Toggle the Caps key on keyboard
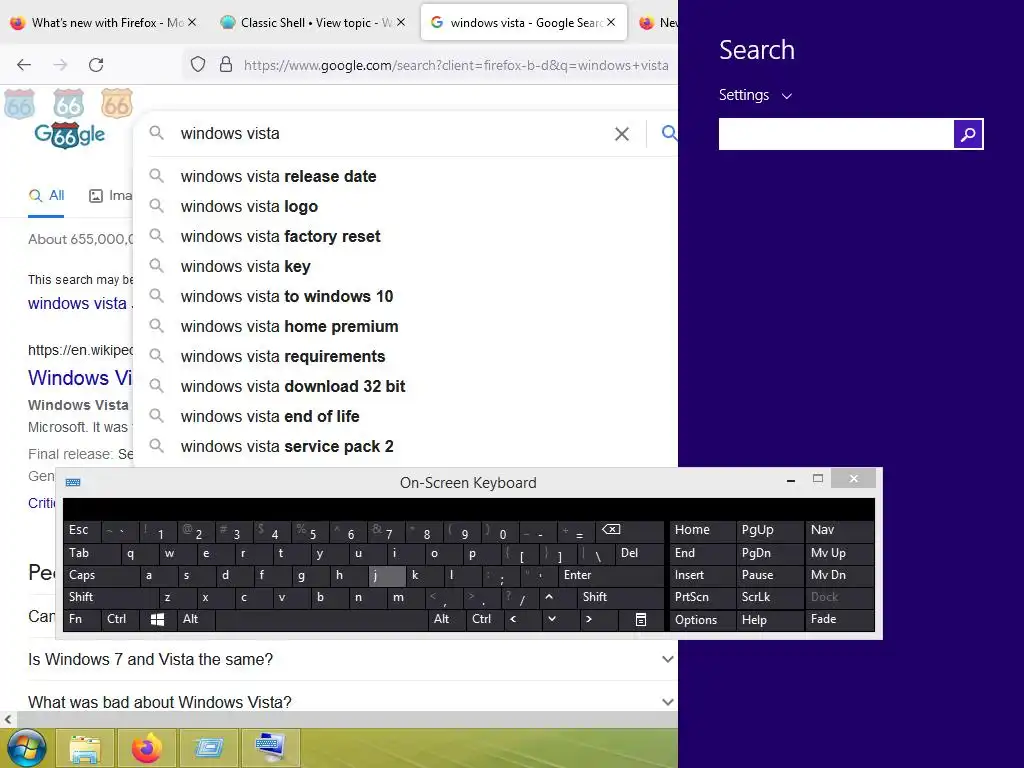1024x768 pixels. [x=101, y=575]
